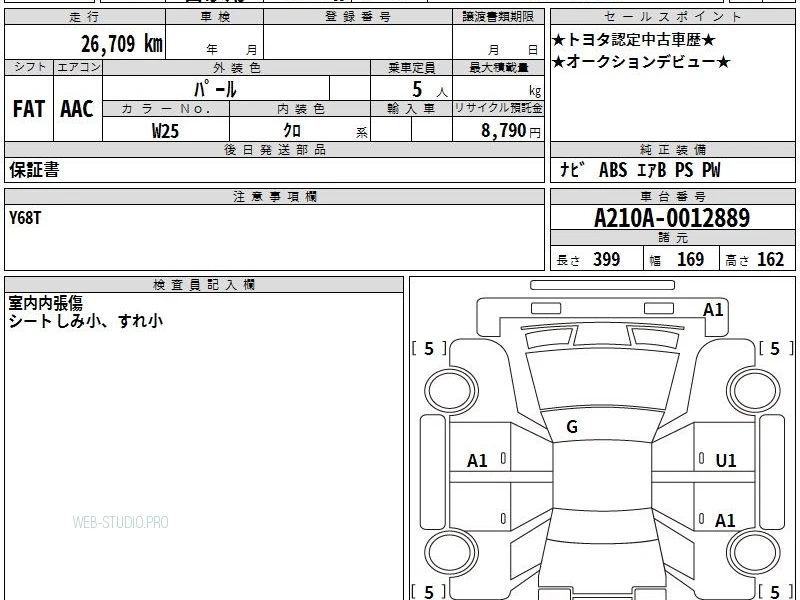Click the [5] rating near upper-right wheel
800x600 pixels.
click(x=776, y=348)
